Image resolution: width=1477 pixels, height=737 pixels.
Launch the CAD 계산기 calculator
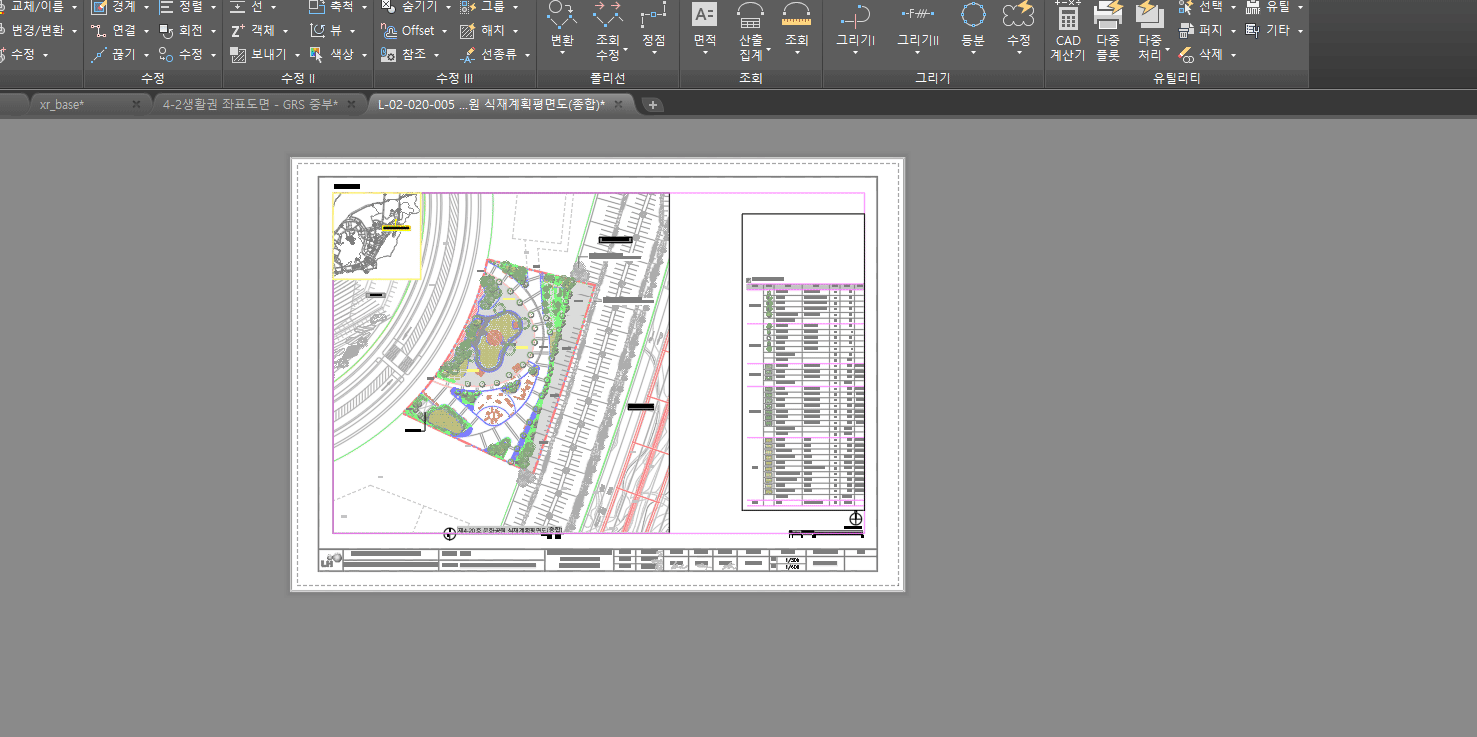(x=1068, y=32)
